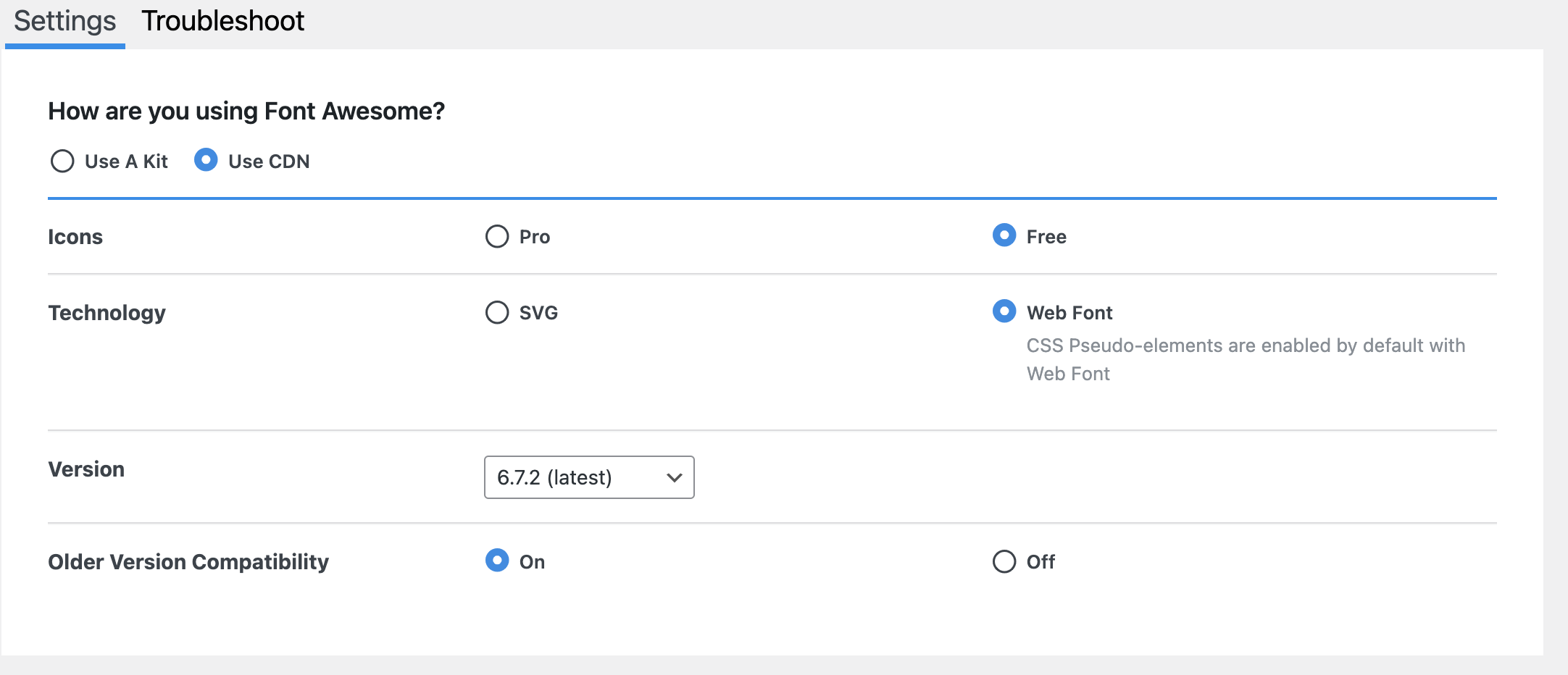
Task: Click the 'How are you using Font Awesome?' heading
Action: point(246,112)
